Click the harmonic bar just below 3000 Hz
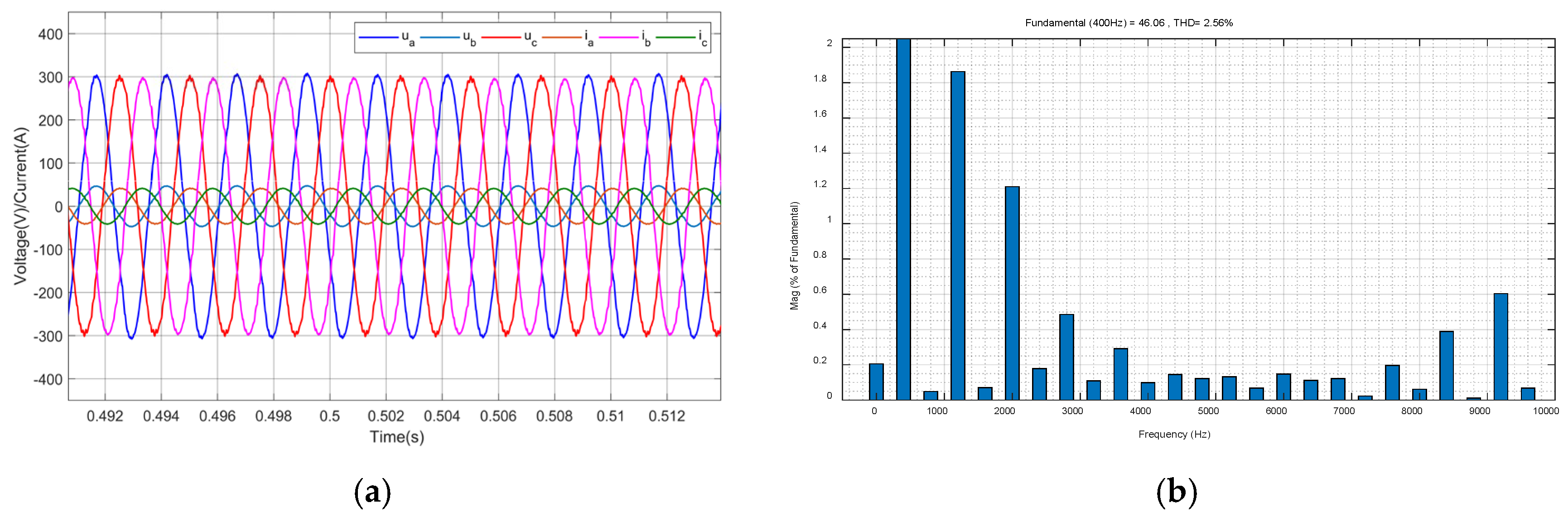The image size is (1568, 522). (1066, 357)
